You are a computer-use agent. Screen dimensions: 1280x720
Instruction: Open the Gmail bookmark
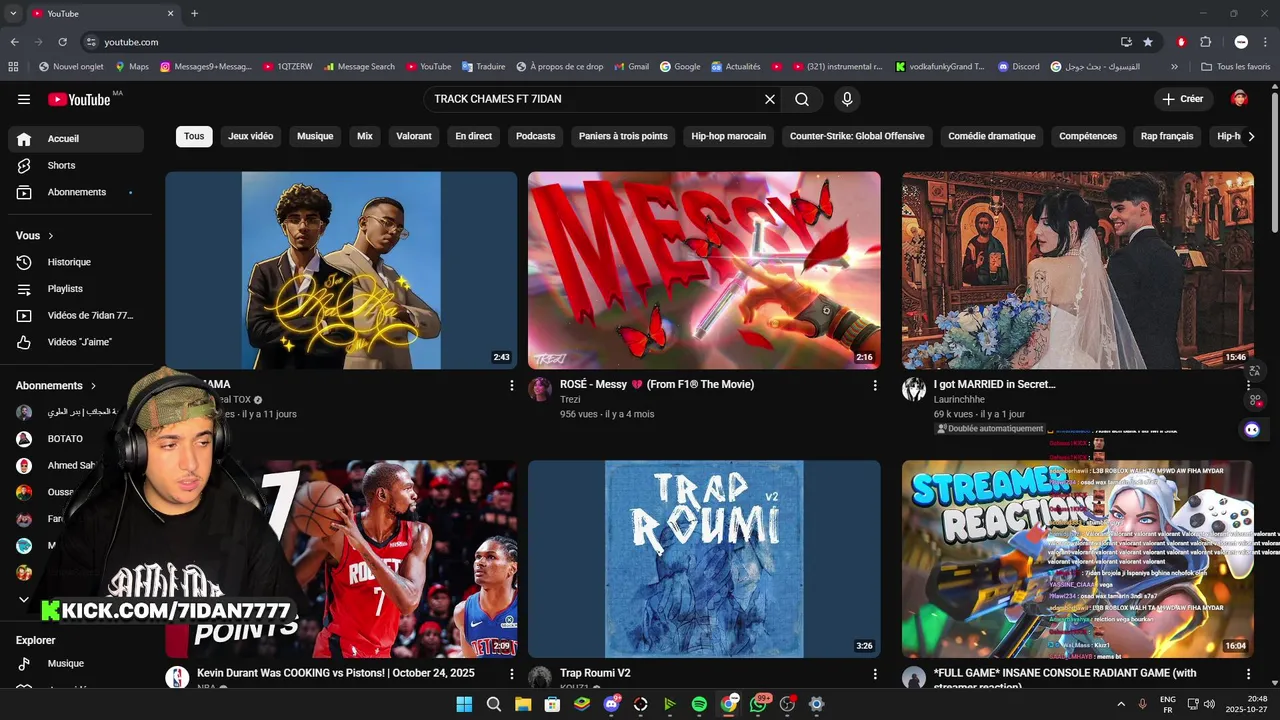tap(631, 67)
